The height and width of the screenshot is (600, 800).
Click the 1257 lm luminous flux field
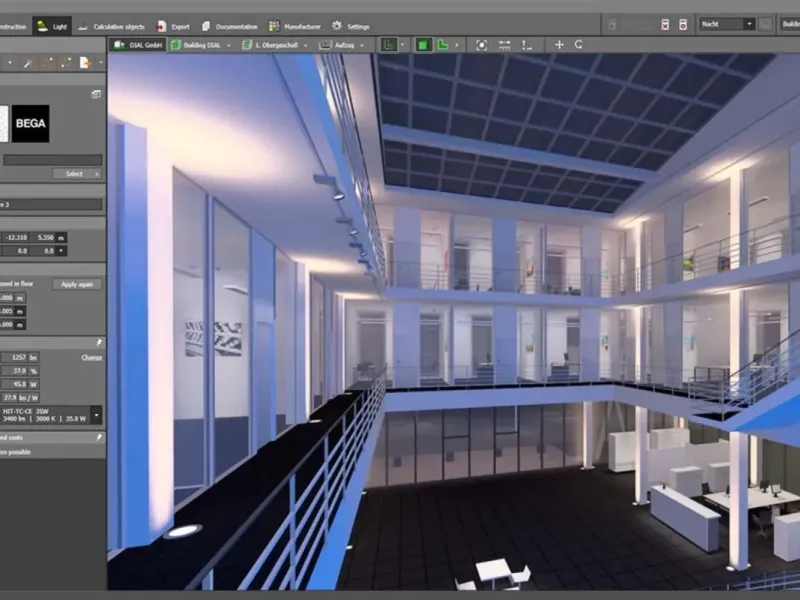[x=20, y=358]
